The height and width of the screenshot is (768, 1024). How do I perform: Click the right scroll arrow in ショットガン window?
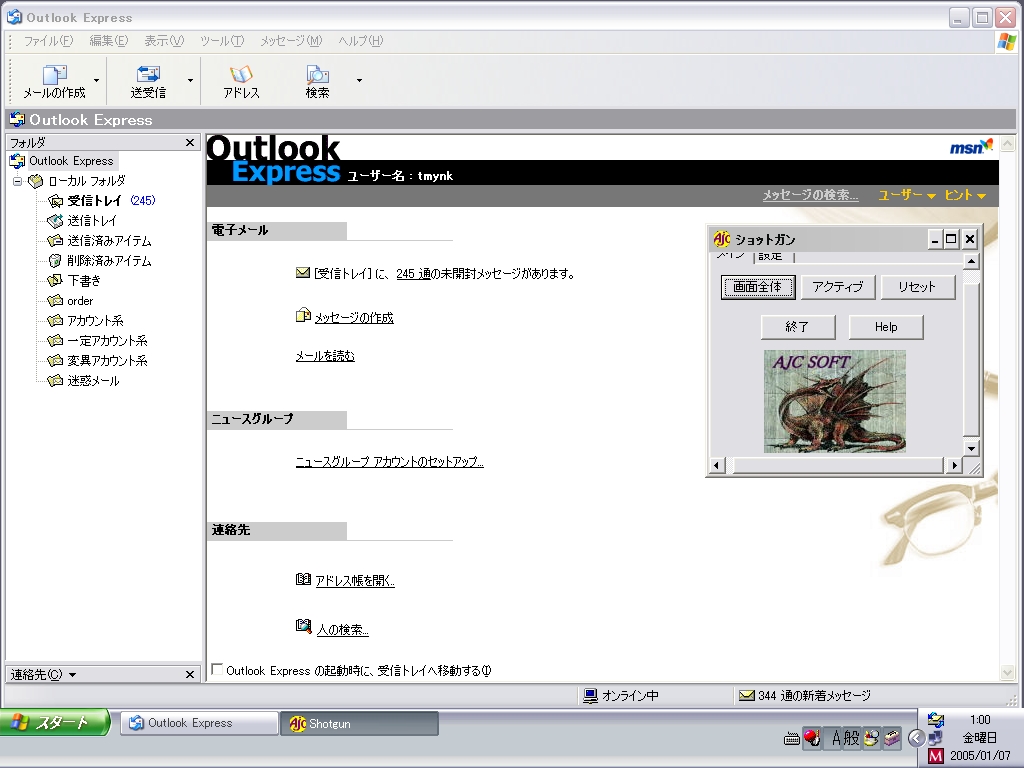954,466
